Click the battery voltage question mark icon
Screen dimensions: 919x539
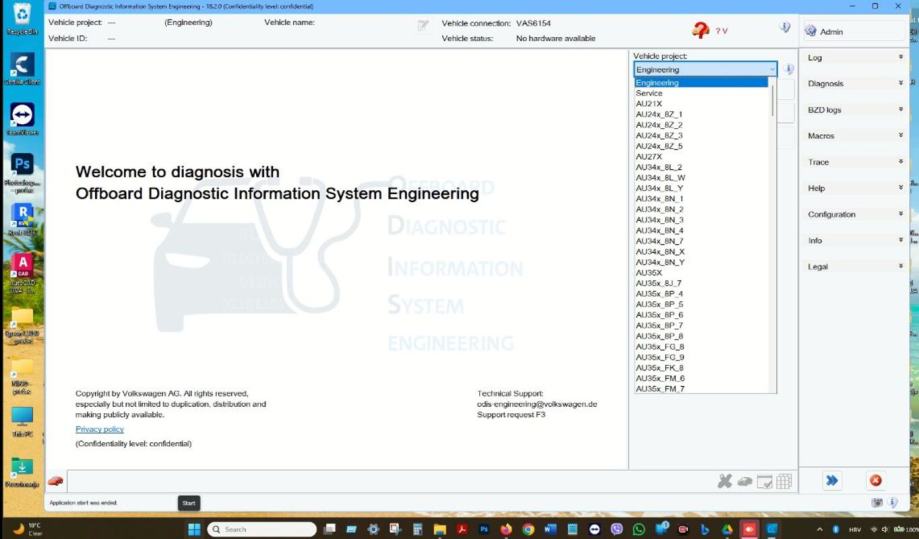[x=700, y=30]
